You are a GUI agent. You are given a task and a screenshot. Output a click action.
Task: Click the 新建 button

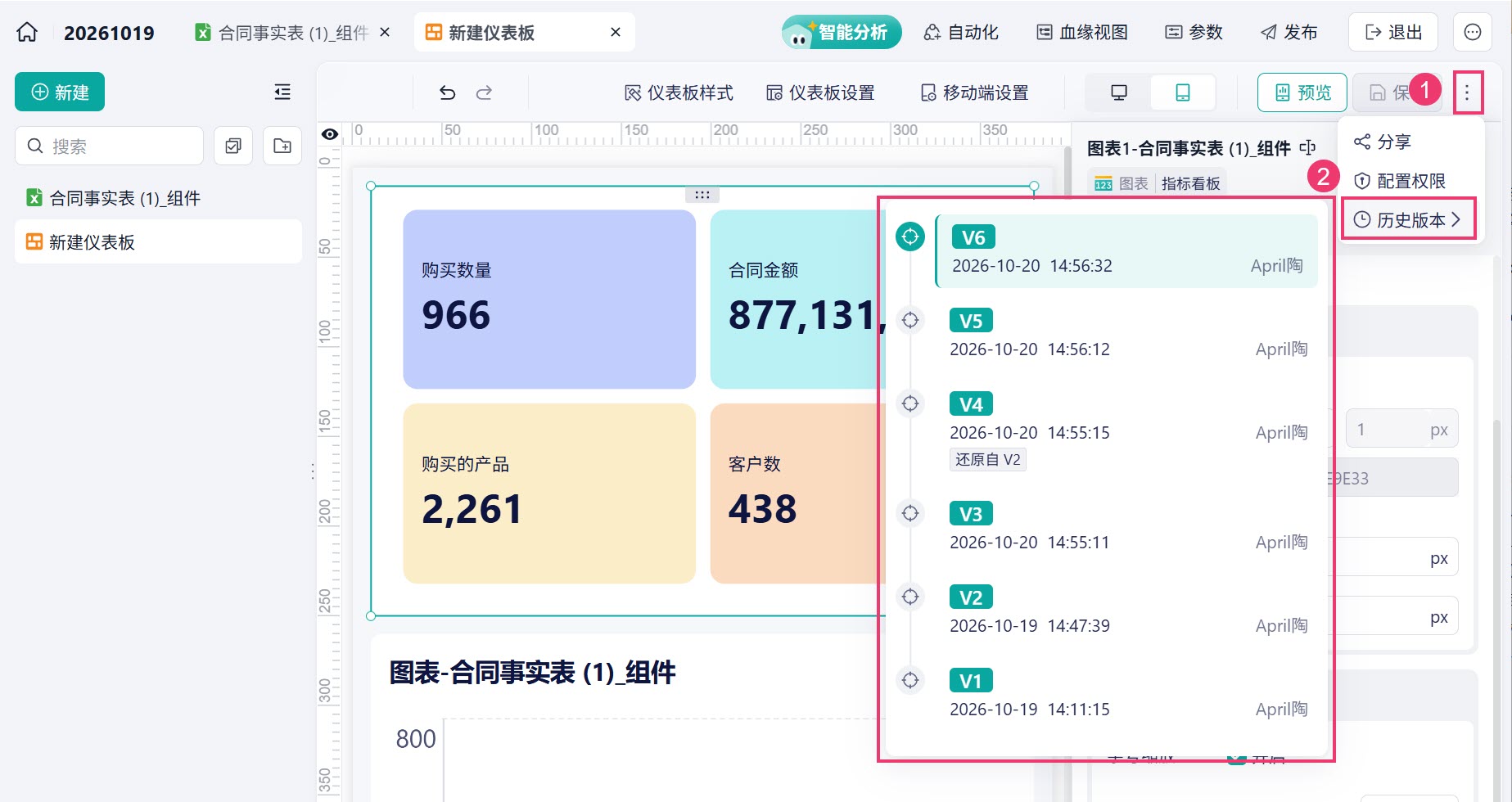(60, 92)
